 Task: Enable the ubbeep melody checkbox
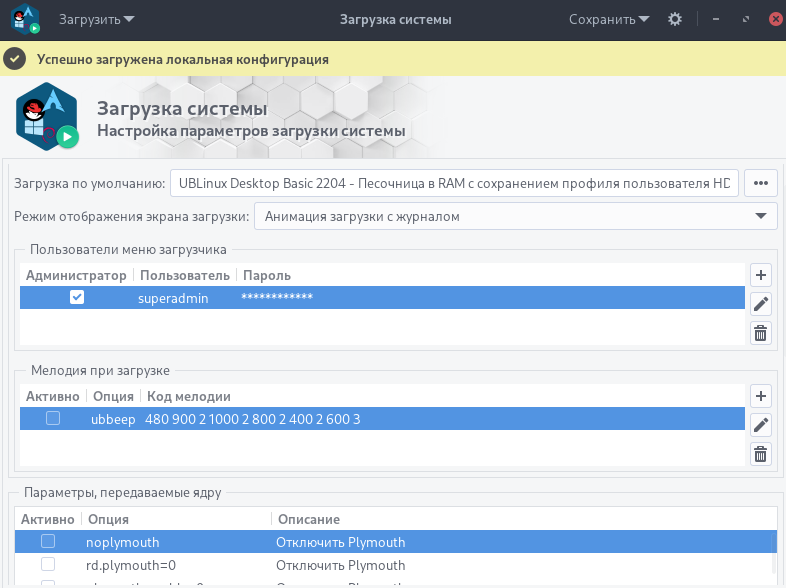pyautogui.click(x=53, y=418)
